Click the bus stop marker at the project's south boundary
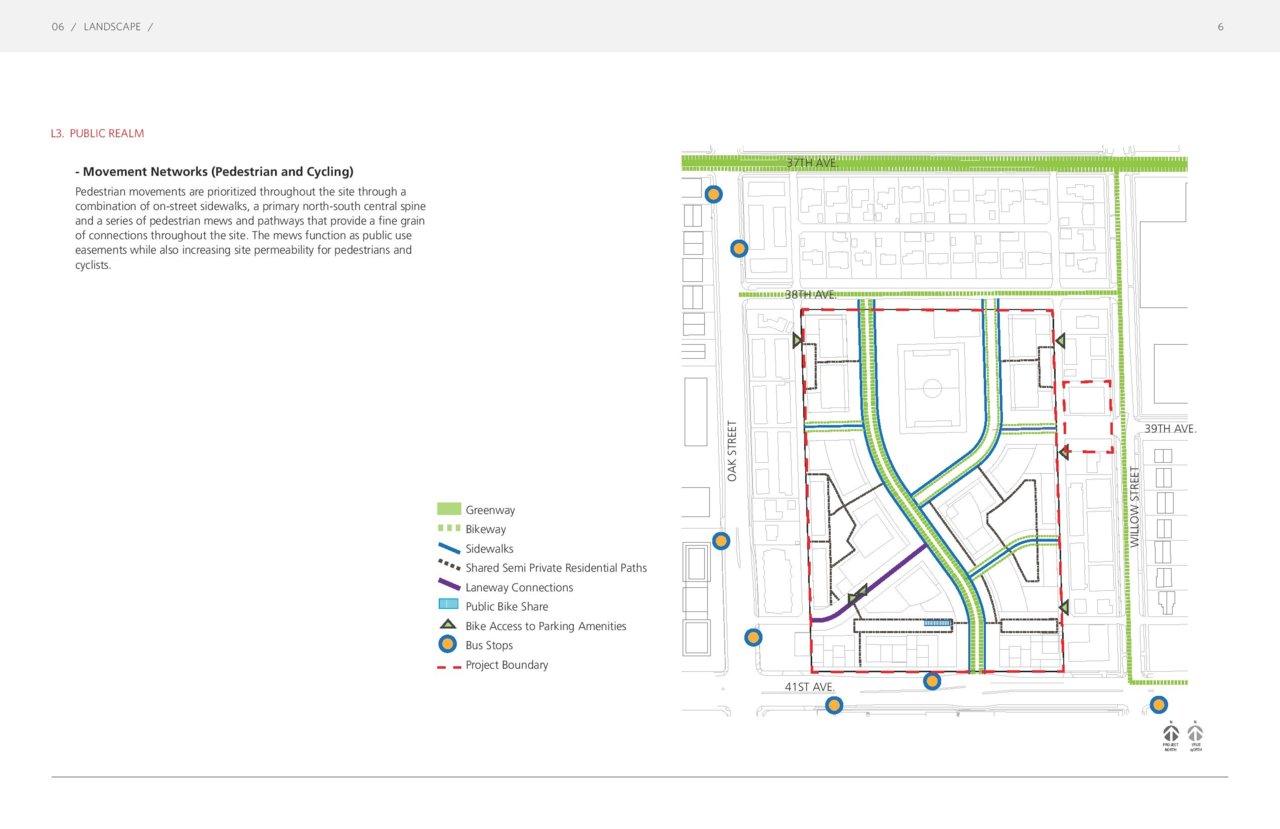This screenshot has height=829, width=1280. click(932, 681)
